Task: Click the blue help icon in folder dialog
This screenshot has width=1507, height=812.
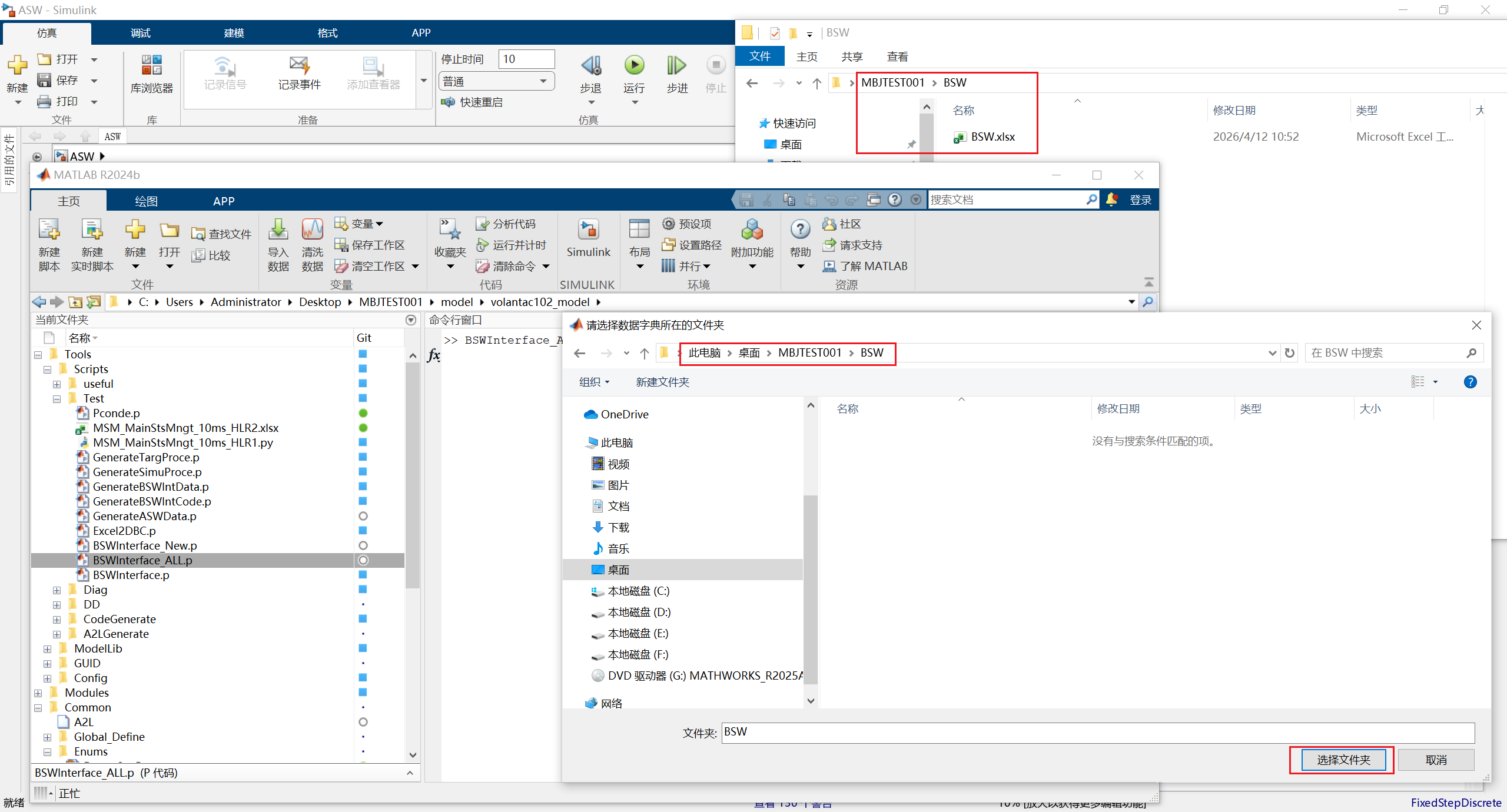Action: tap(1470, 382)
